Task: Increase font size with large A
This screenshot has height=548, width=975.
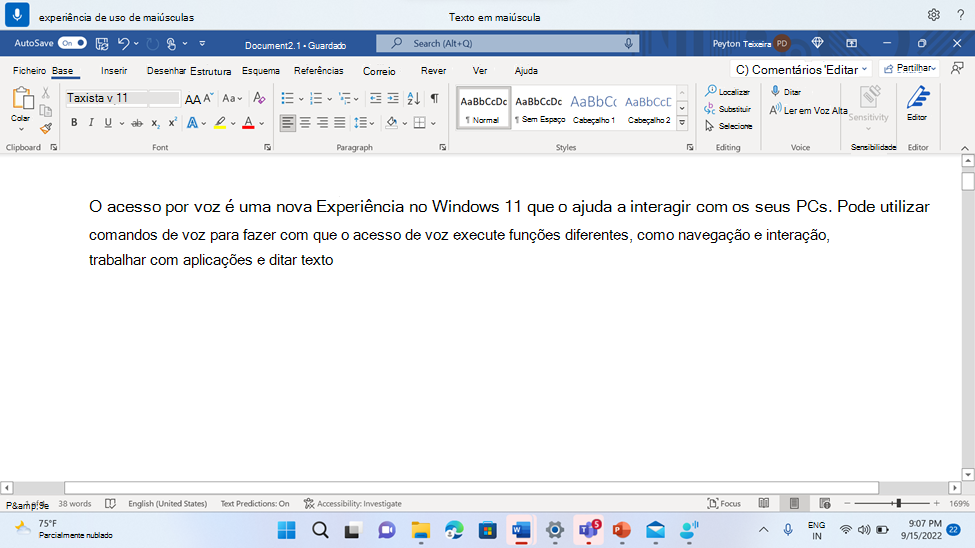Action: coord(193,99)
